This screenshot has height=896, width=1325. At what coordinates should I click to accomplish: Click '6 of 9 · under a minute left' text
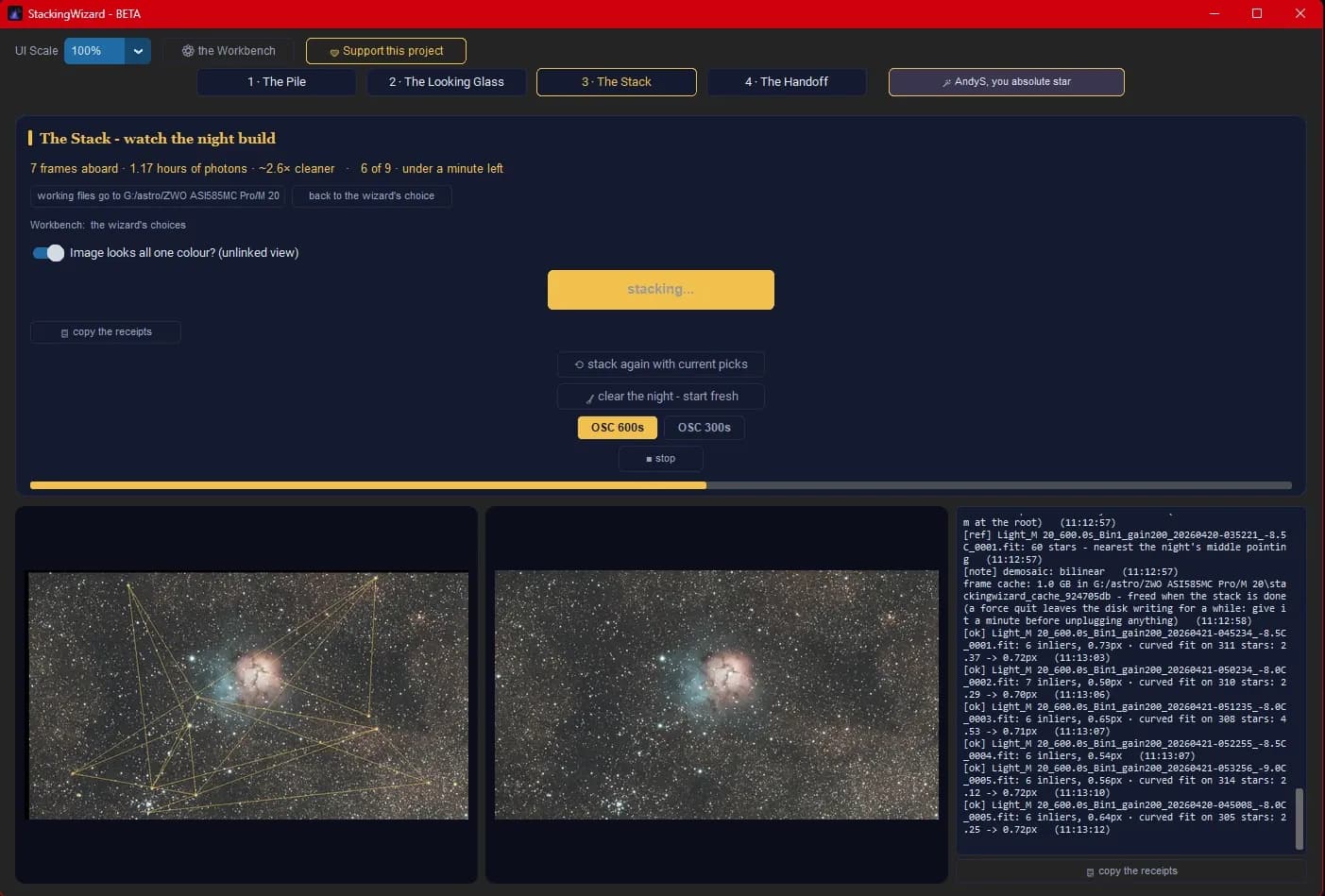point(432,169)
